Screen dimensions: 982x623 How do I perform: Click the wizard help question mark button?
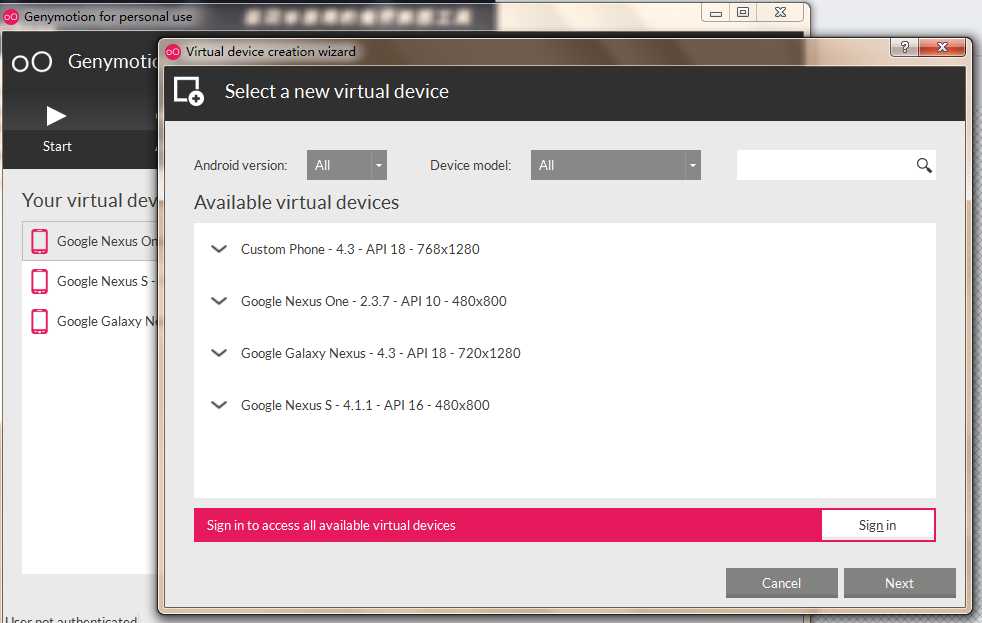[904, 48]
